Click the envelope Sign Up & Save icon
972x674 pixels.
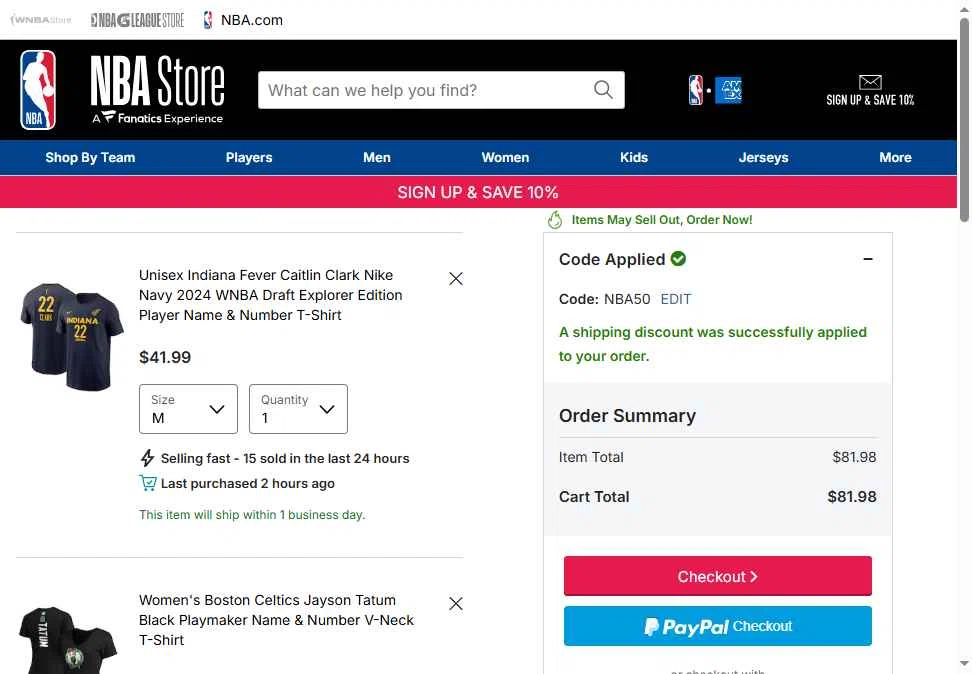[870, 82]
